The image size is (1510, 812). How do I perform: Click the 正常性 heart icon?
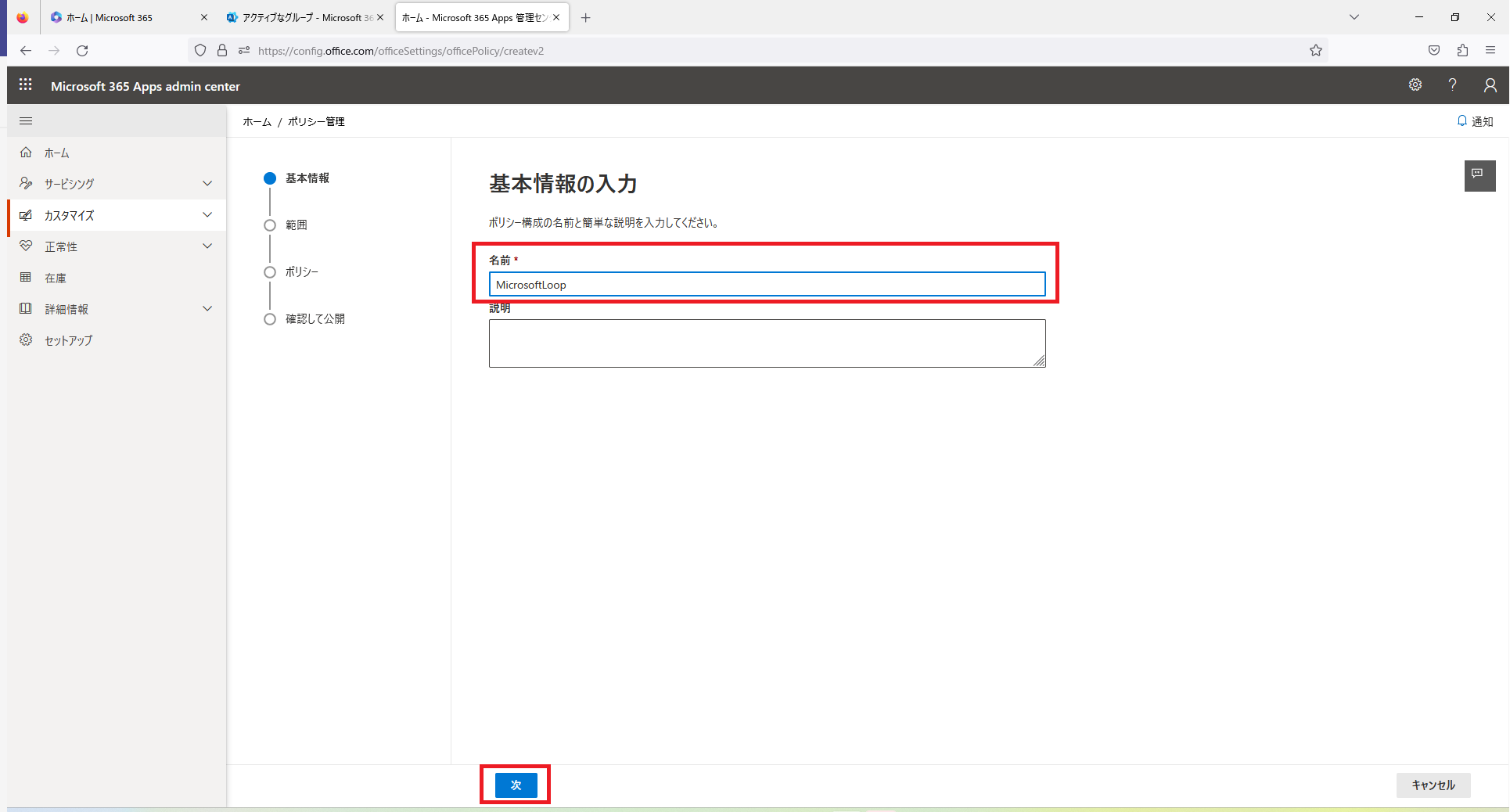(x=26, y=246)
